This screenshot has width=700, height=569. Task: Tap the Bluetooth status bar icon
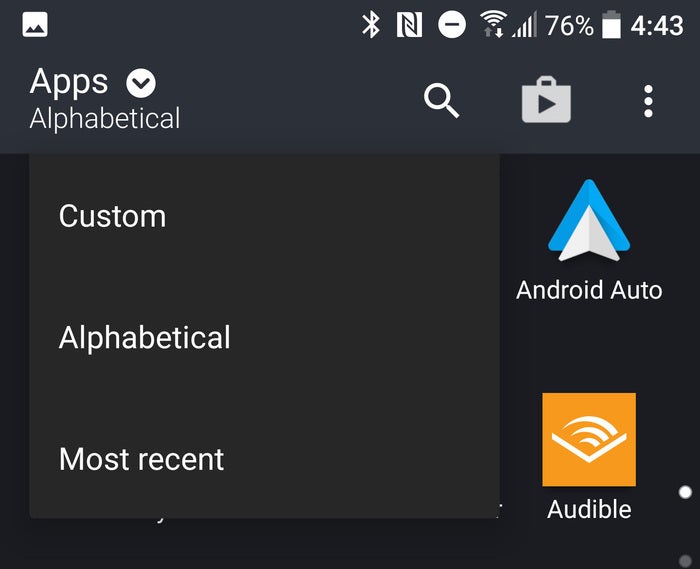point(371,25)
